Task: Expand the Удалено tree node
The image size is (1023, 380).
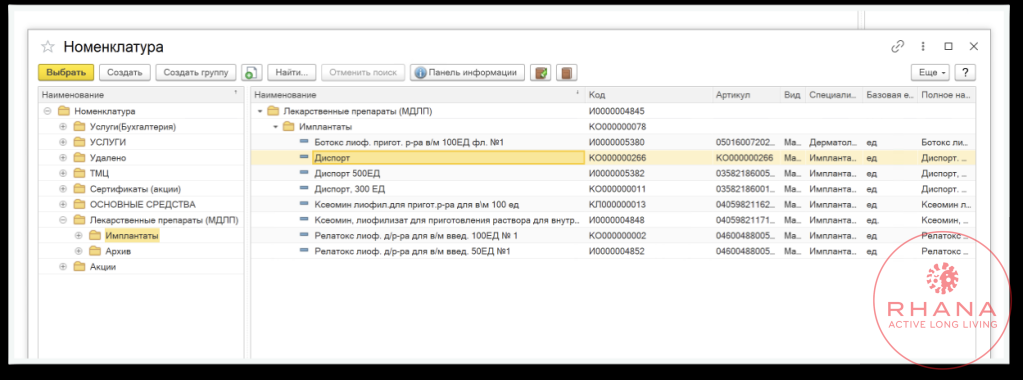Action: 63,157
